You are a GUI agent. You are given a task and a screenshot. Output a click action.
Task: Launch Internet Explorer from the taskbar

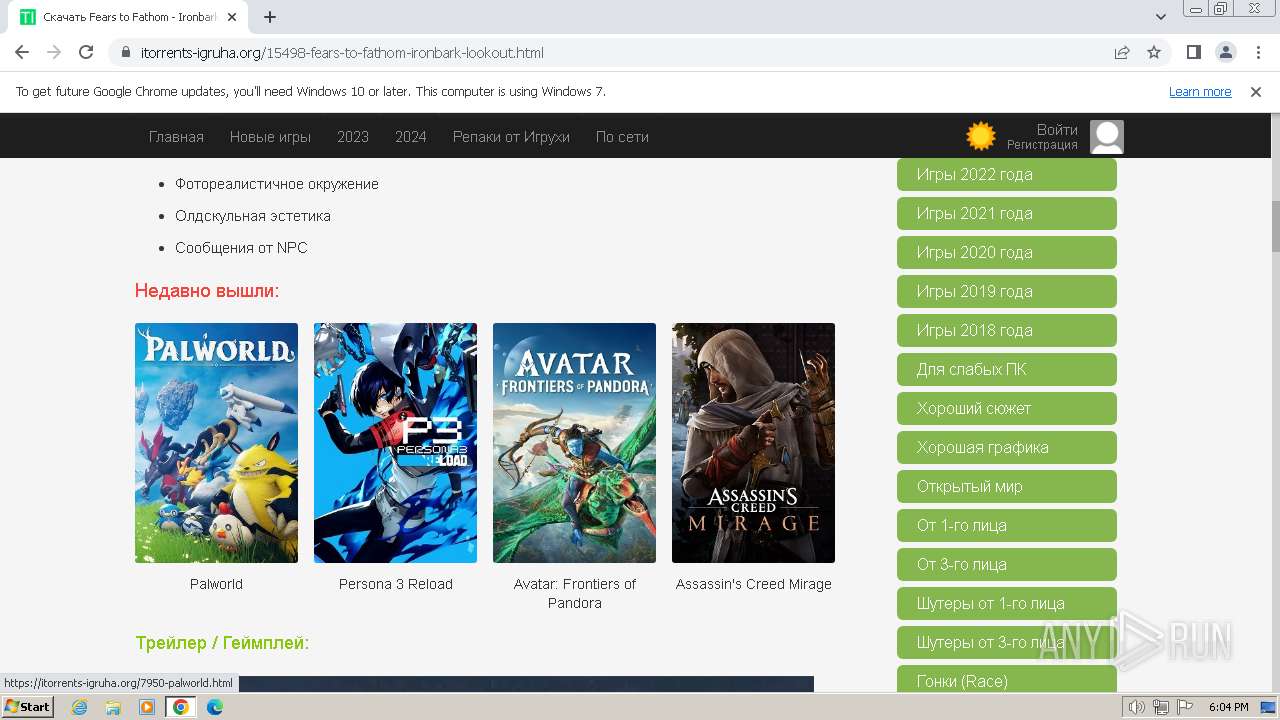point(79,707)
